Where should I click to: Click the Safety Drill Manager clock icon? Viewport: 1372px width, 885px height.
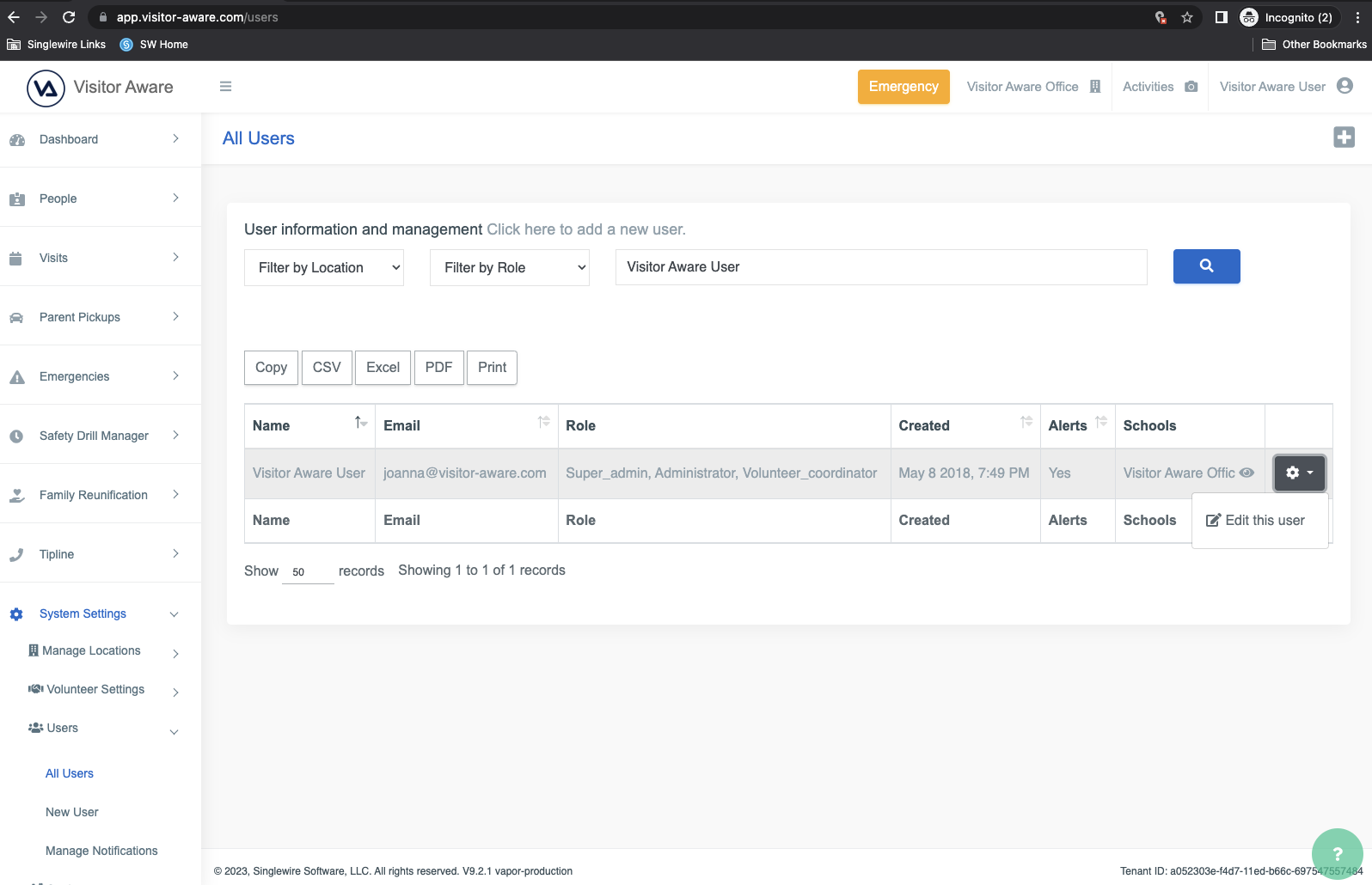point(16,436)
